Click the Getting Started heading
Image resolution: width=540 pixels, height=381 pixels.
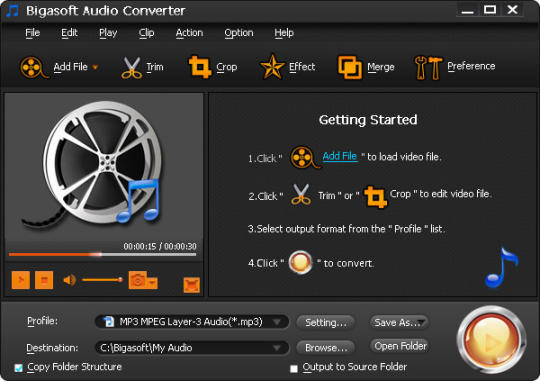368,120
